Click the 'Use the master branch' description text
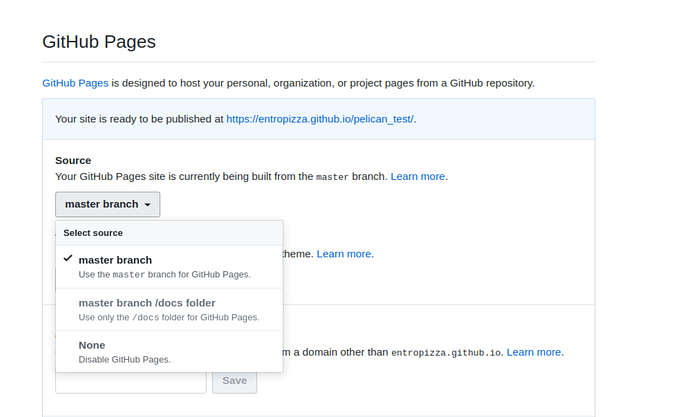 164,274
